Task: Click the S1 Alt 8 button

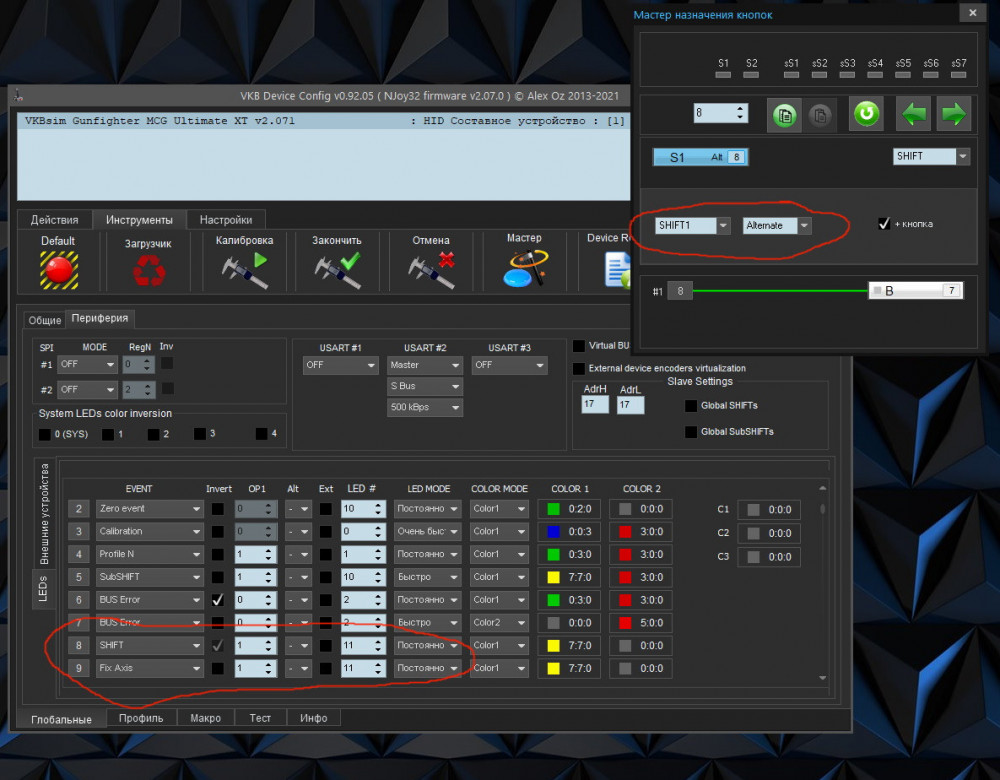Action: [699, 157]
